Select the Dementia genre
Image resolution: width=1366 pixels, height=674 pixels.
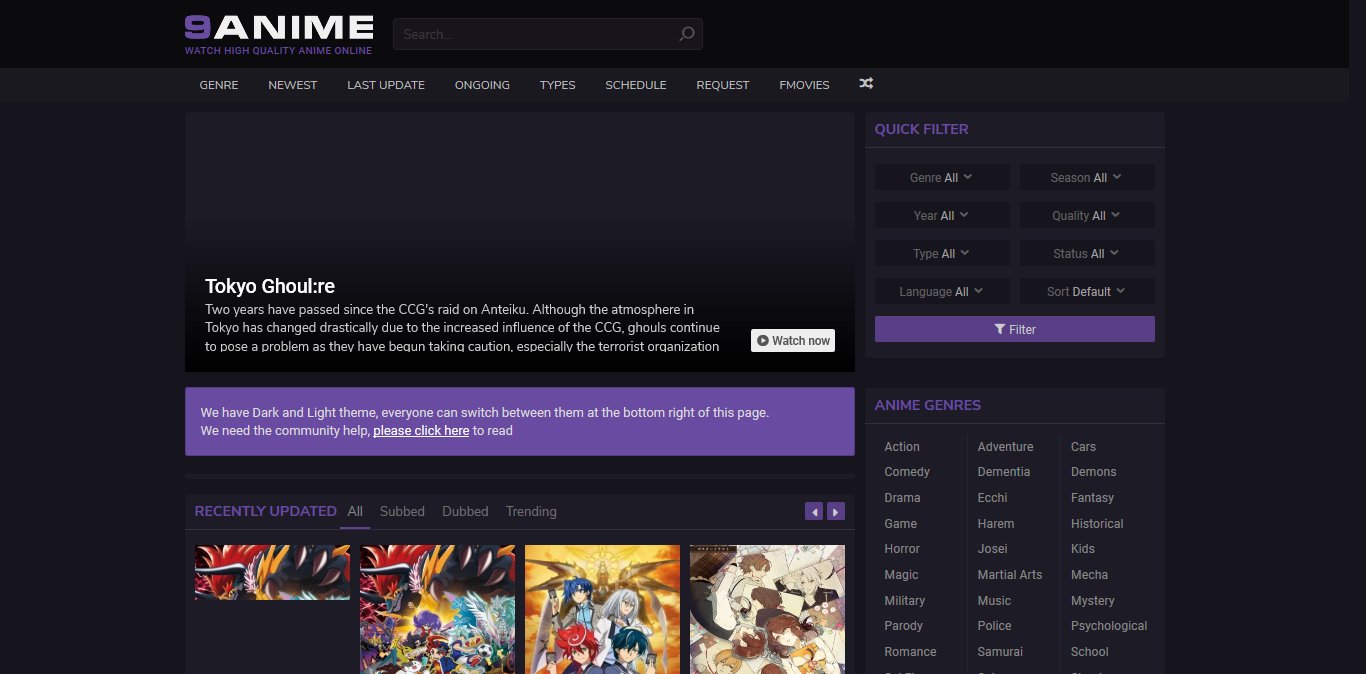[1003, 472]
